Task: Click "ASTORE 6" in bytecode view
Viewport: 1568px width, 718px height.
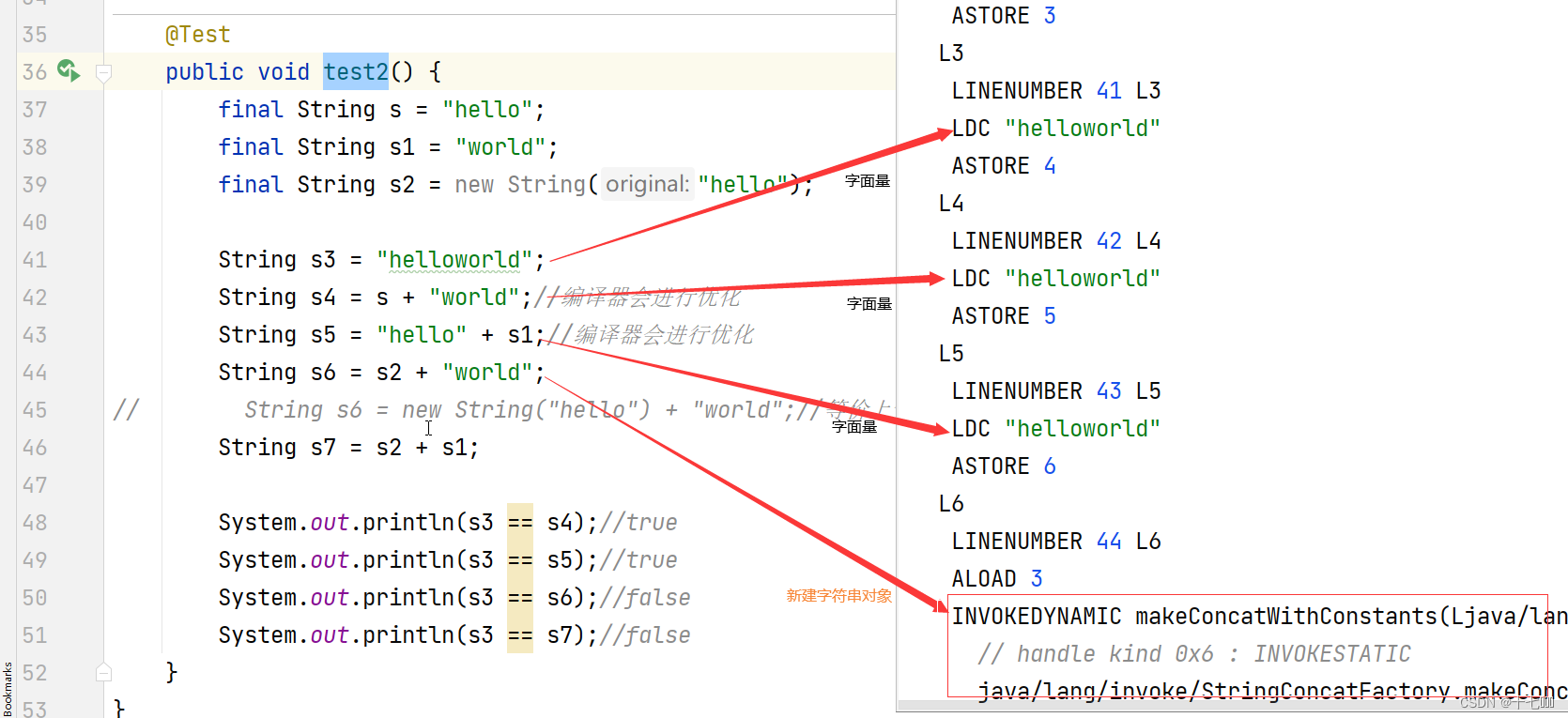Action: pos(1004,466)
